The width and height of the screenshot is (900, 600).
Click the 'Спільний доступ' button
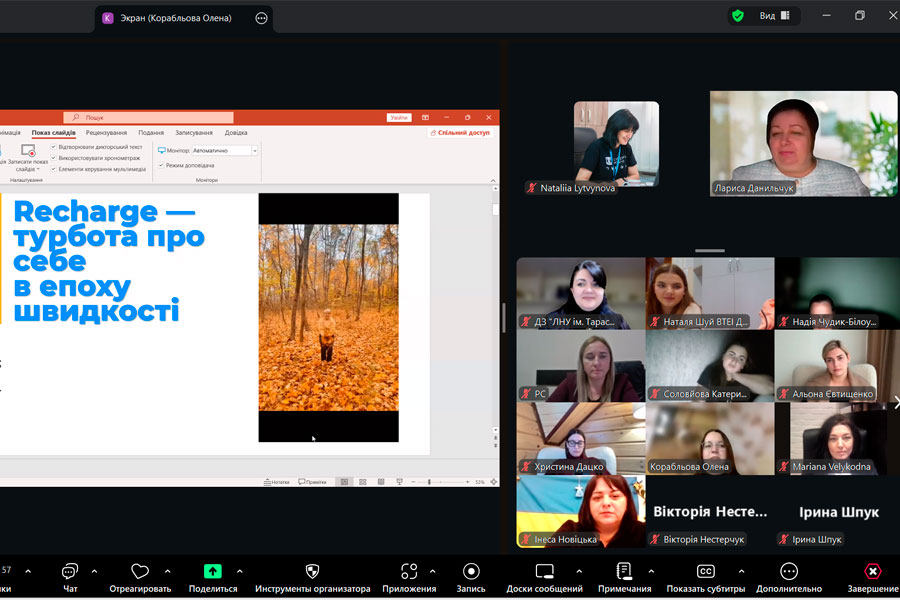tap(461, 132)
